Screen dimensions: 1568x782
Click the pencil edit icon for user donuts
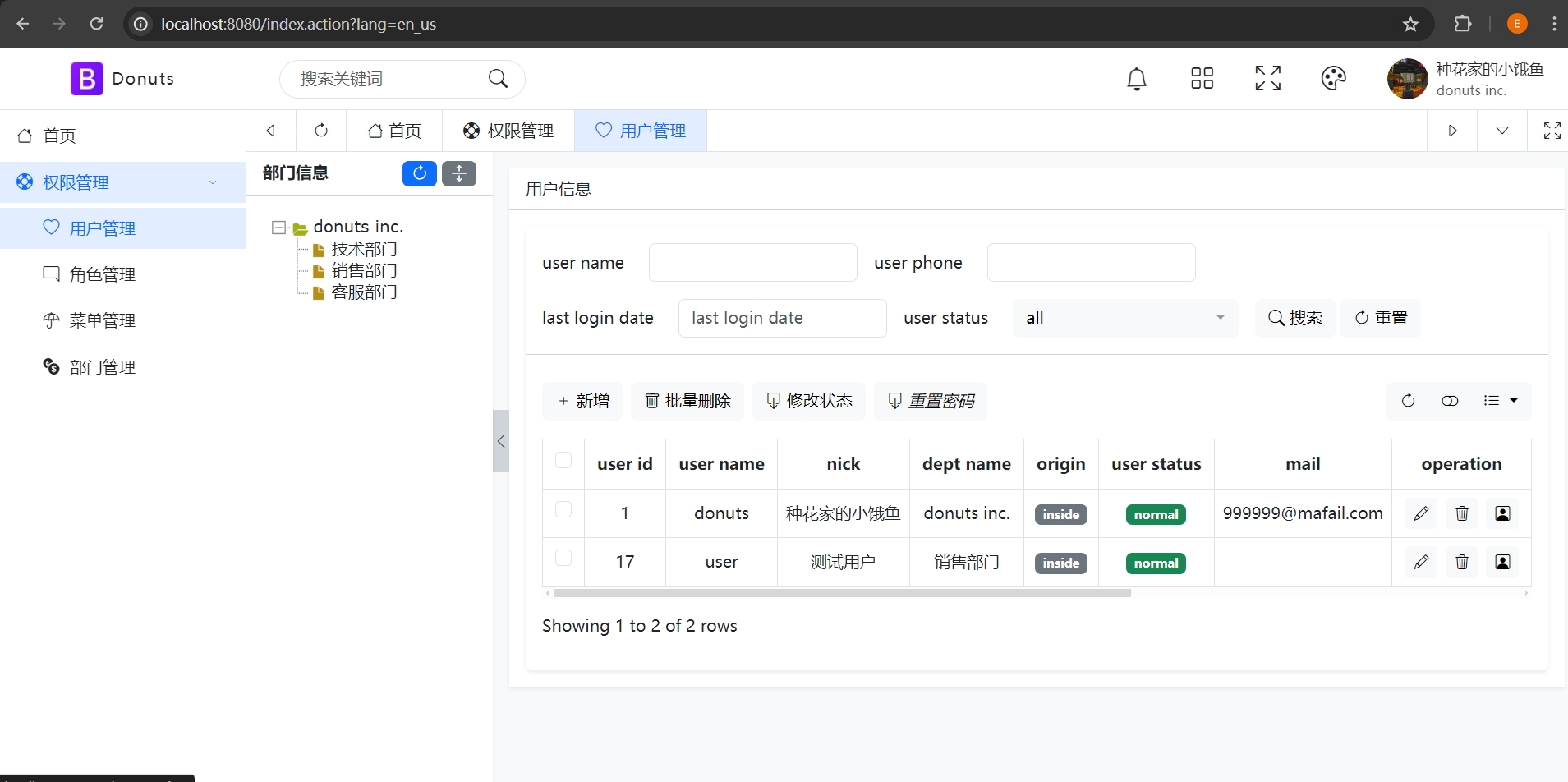point(1421,513)
